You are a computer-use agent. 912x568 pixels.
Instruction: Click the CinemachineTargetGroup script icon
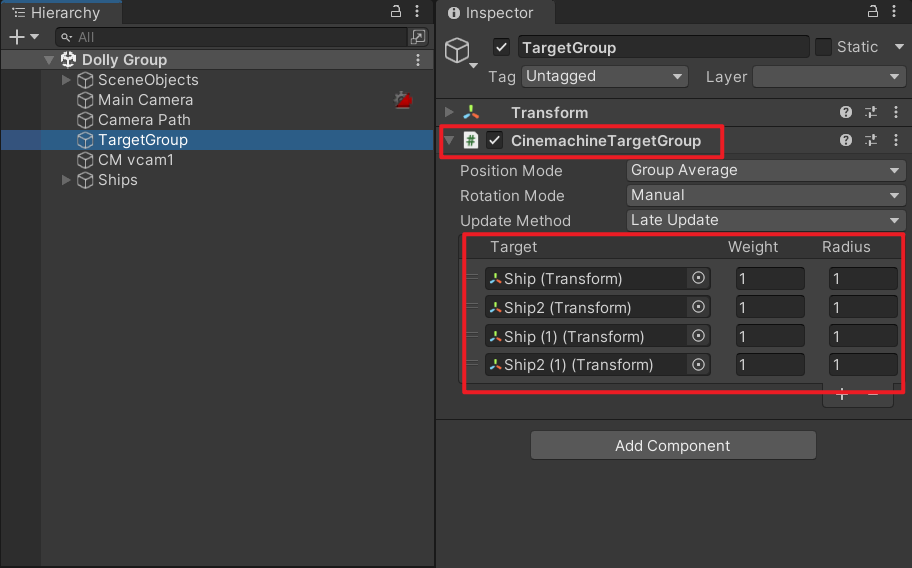coord(471,140)
